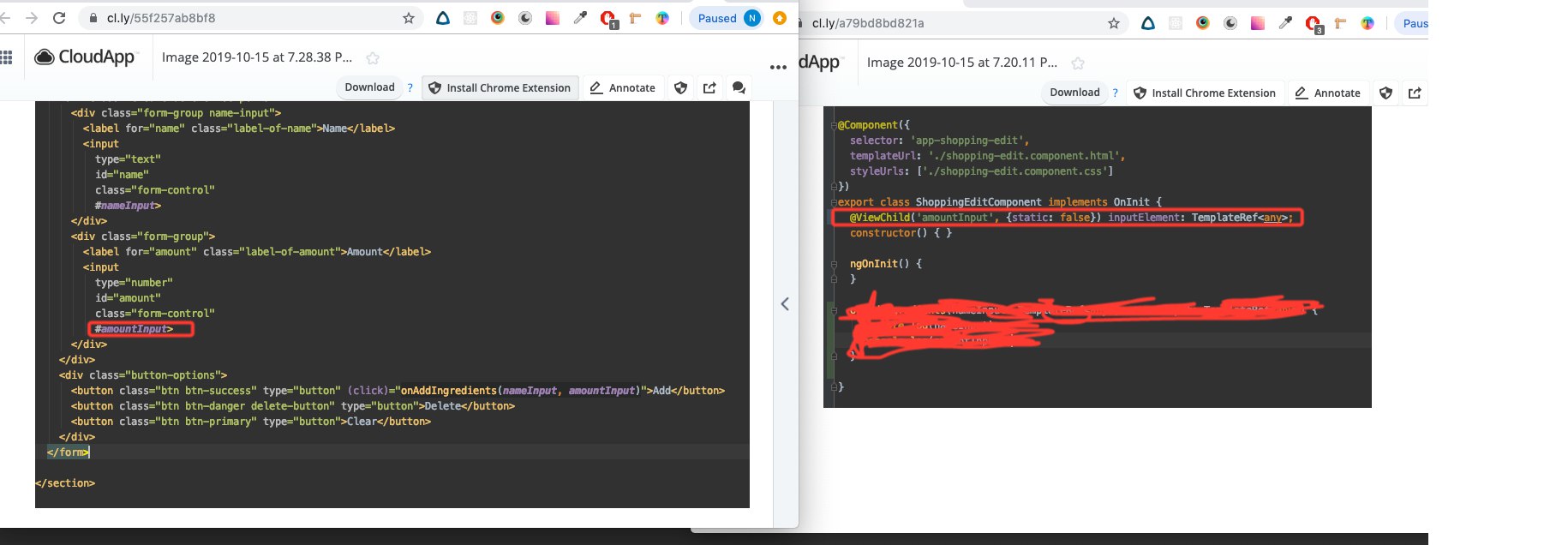Click share icon in right window toolbar
Screen dimensions: 1568x545
[1415, 93]
